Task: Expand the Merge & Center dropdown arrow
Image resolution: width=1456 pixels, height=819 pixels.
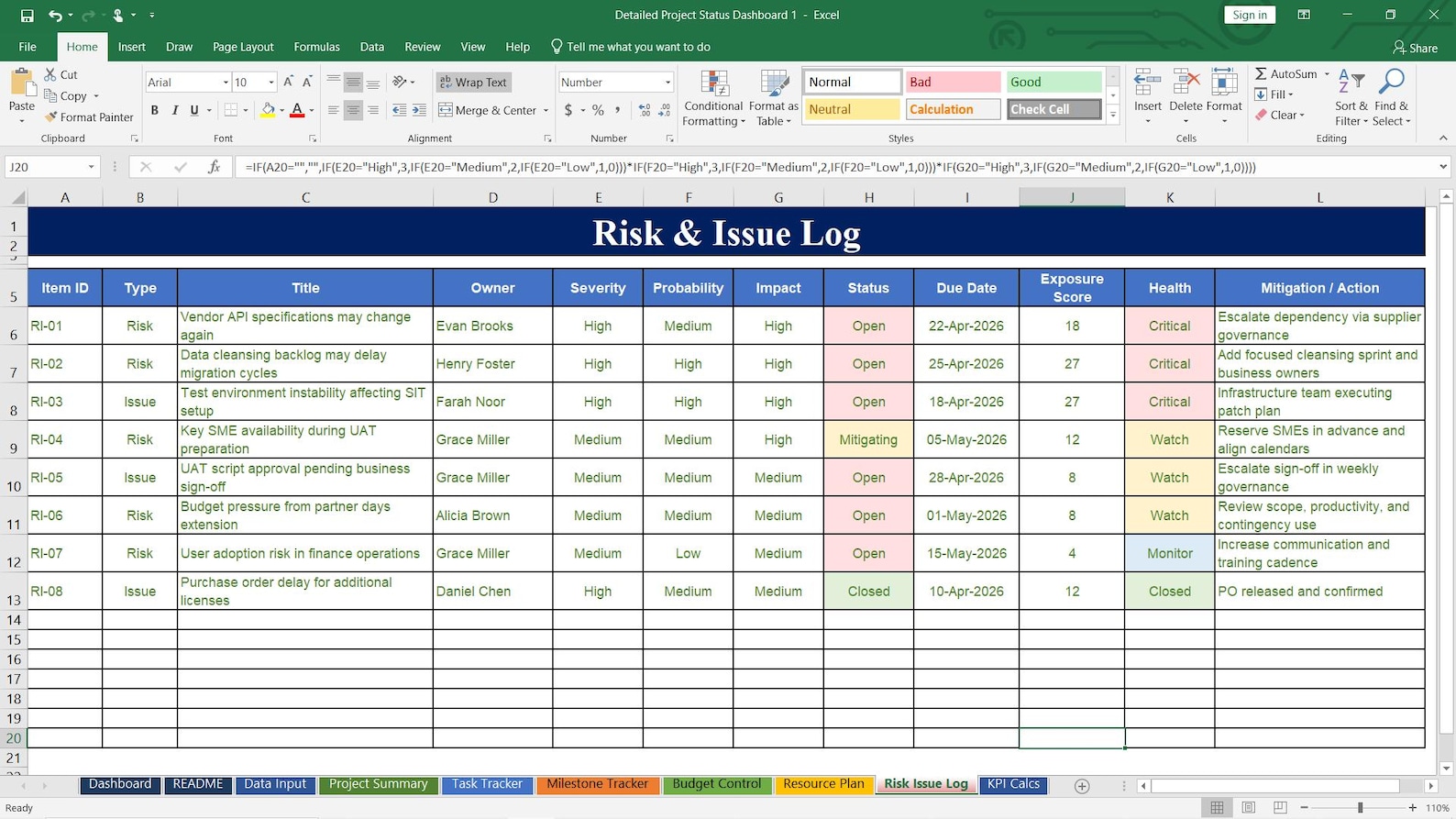Action: 546,111
